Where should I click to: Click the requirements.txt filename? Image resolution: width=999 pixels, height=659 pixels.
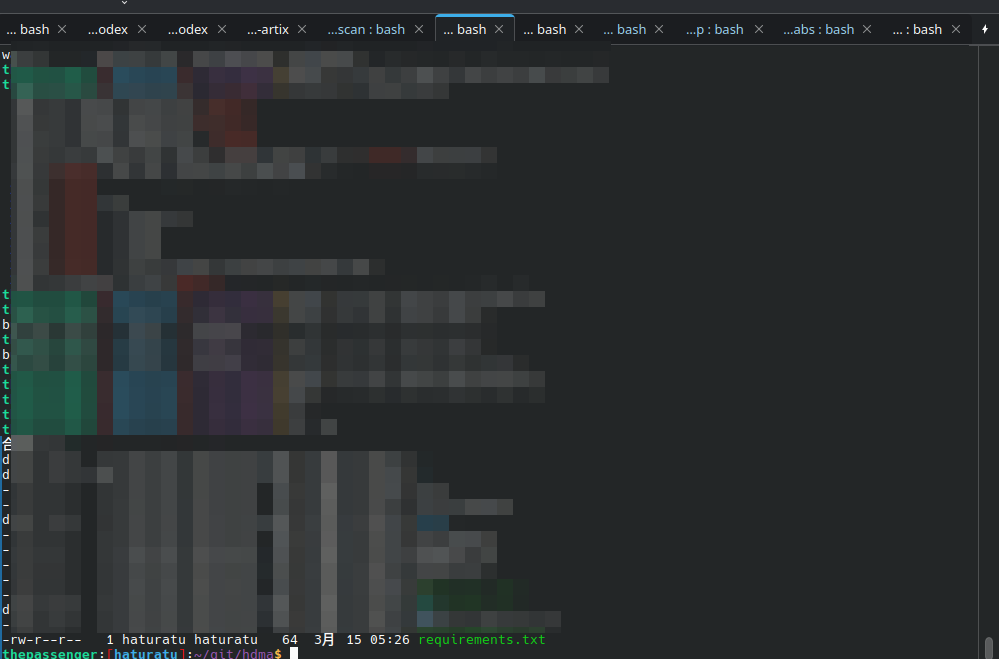[x=482, y=639]
